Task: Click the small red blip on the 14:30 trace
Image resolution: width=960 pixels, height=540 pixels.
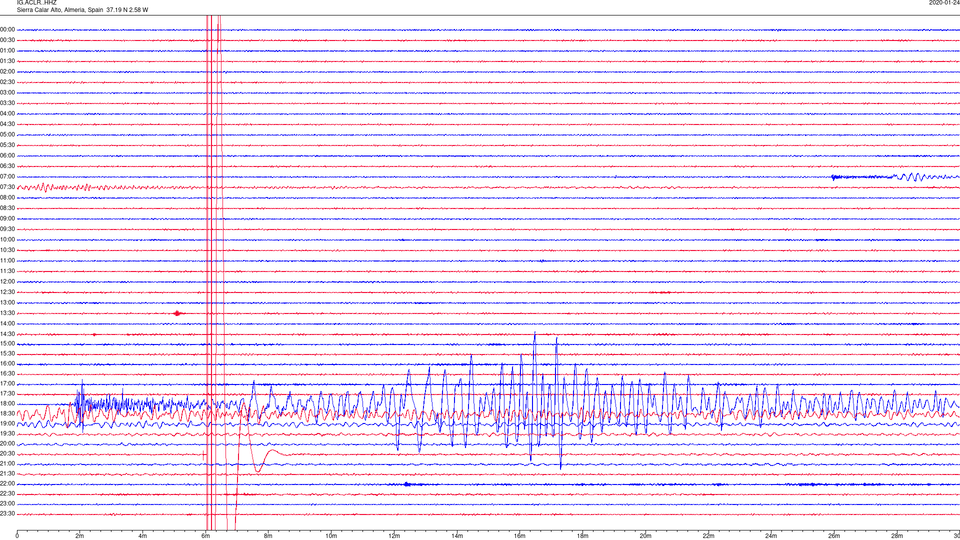Action: point(94,335)
